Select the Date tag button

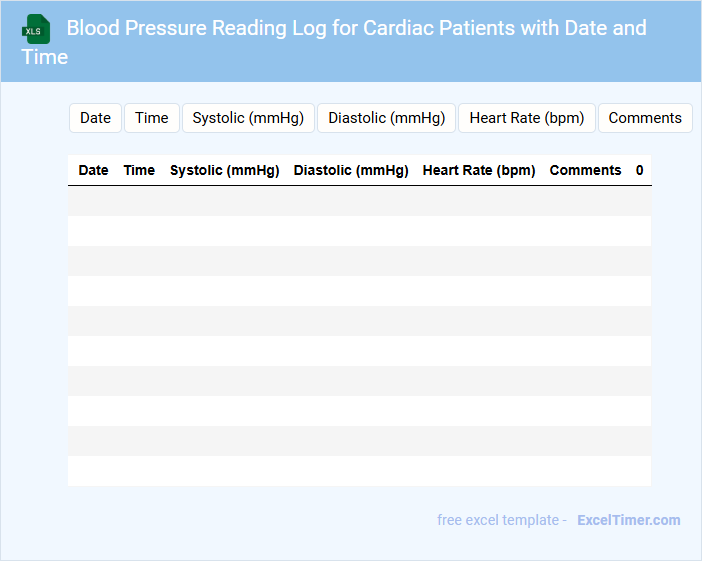click(x=95, y=118)
